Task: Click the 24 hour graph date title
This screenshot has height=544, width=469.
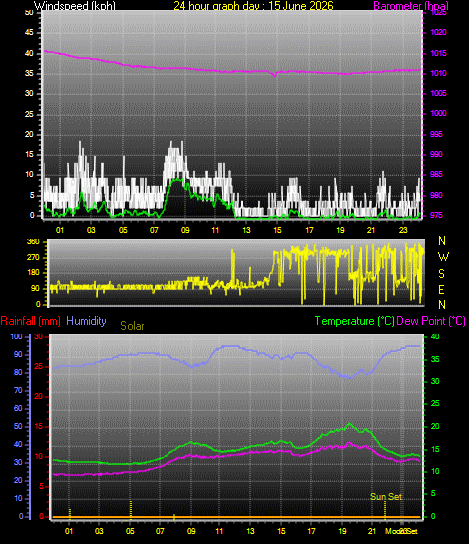Action: [x=253, y=6]
